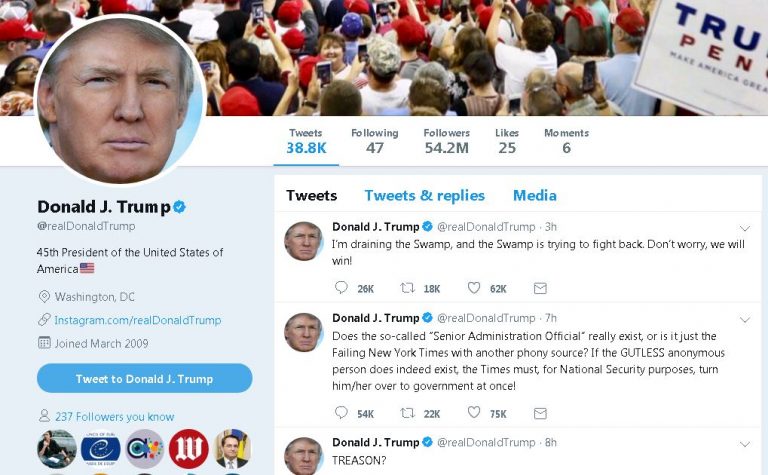This screenshot has height=475, width=768.
Task: Open the large round profile picture
Action: [x=120, y=100]
